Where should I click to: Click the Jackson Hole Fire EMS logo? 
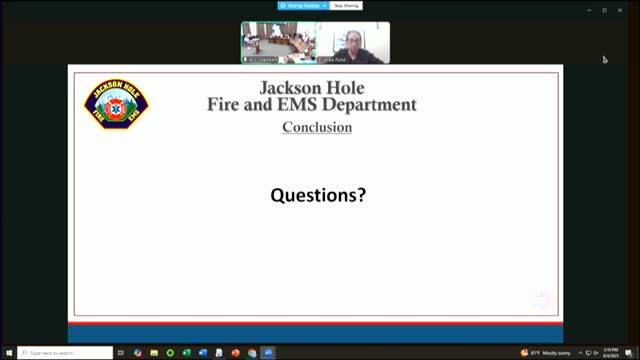(116, 104)
